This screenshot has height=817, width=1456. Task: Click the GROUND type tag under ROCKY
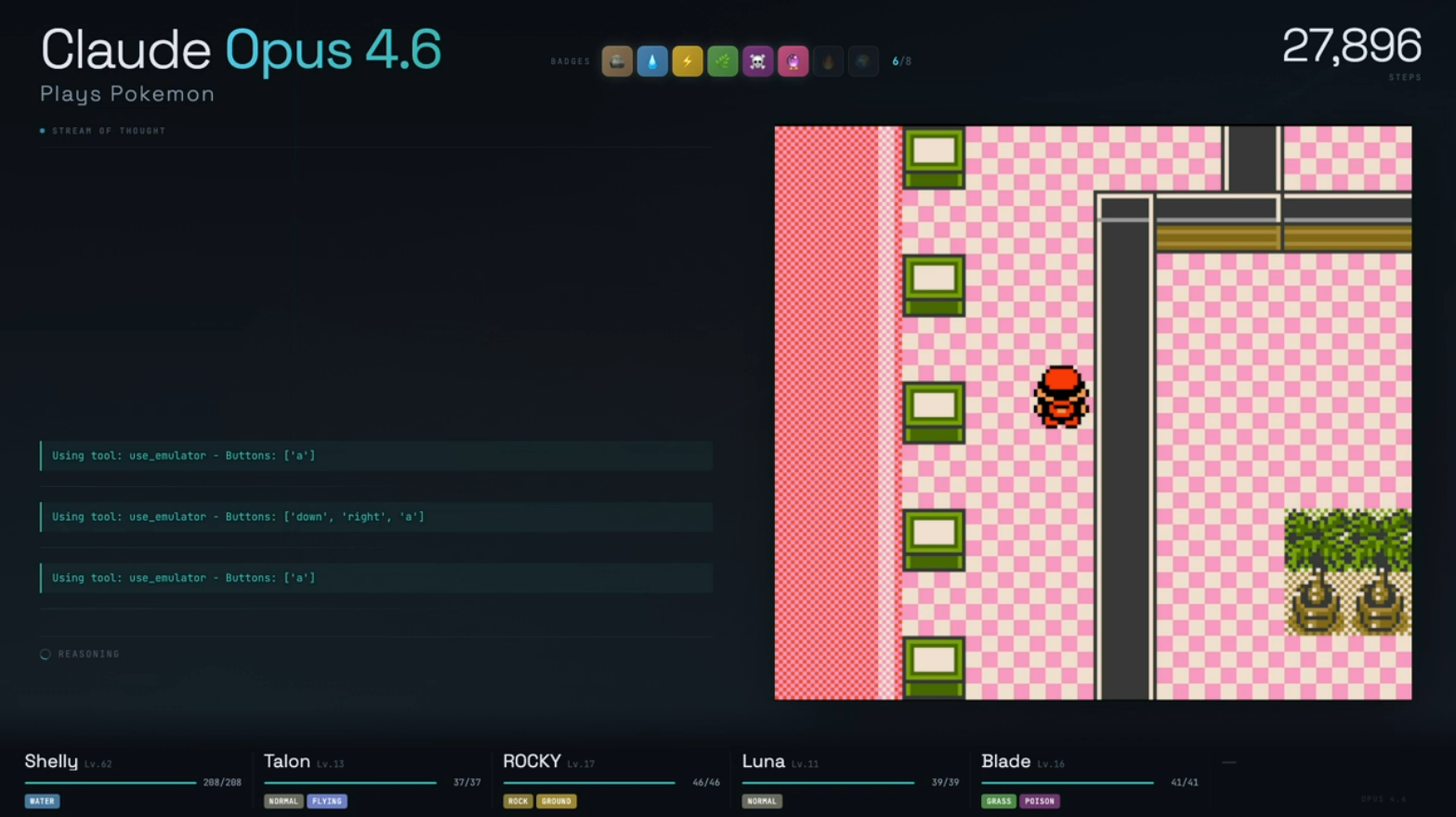[x=557, y=801]
